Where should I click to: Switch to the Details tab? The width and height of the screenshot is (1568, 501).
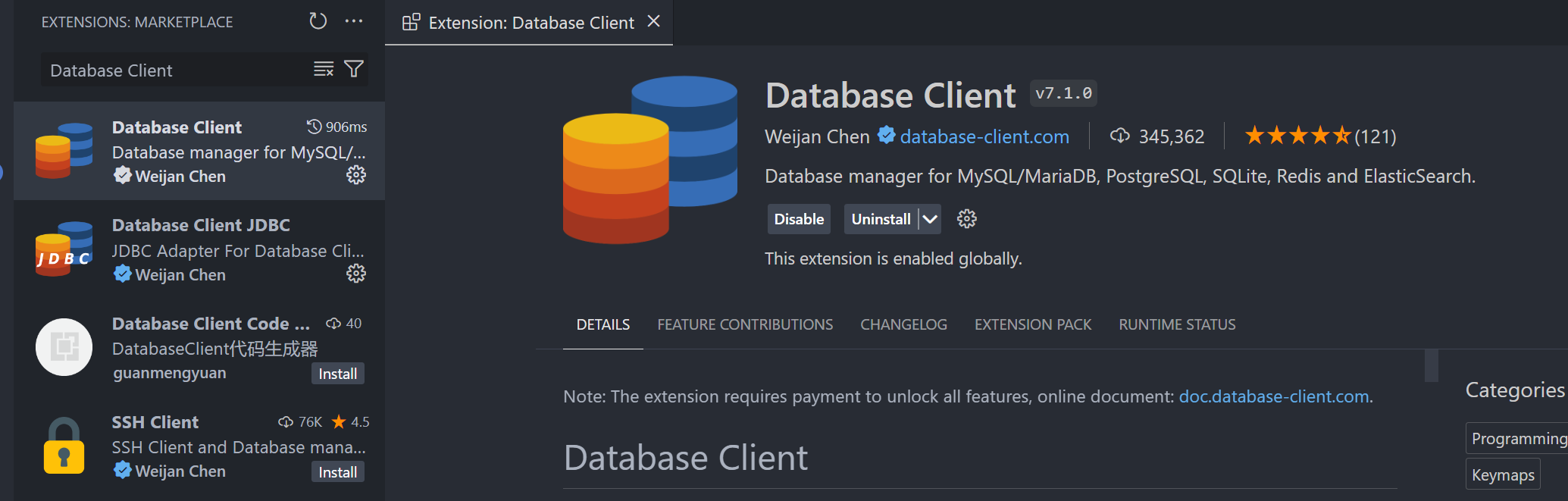[603, 324]
